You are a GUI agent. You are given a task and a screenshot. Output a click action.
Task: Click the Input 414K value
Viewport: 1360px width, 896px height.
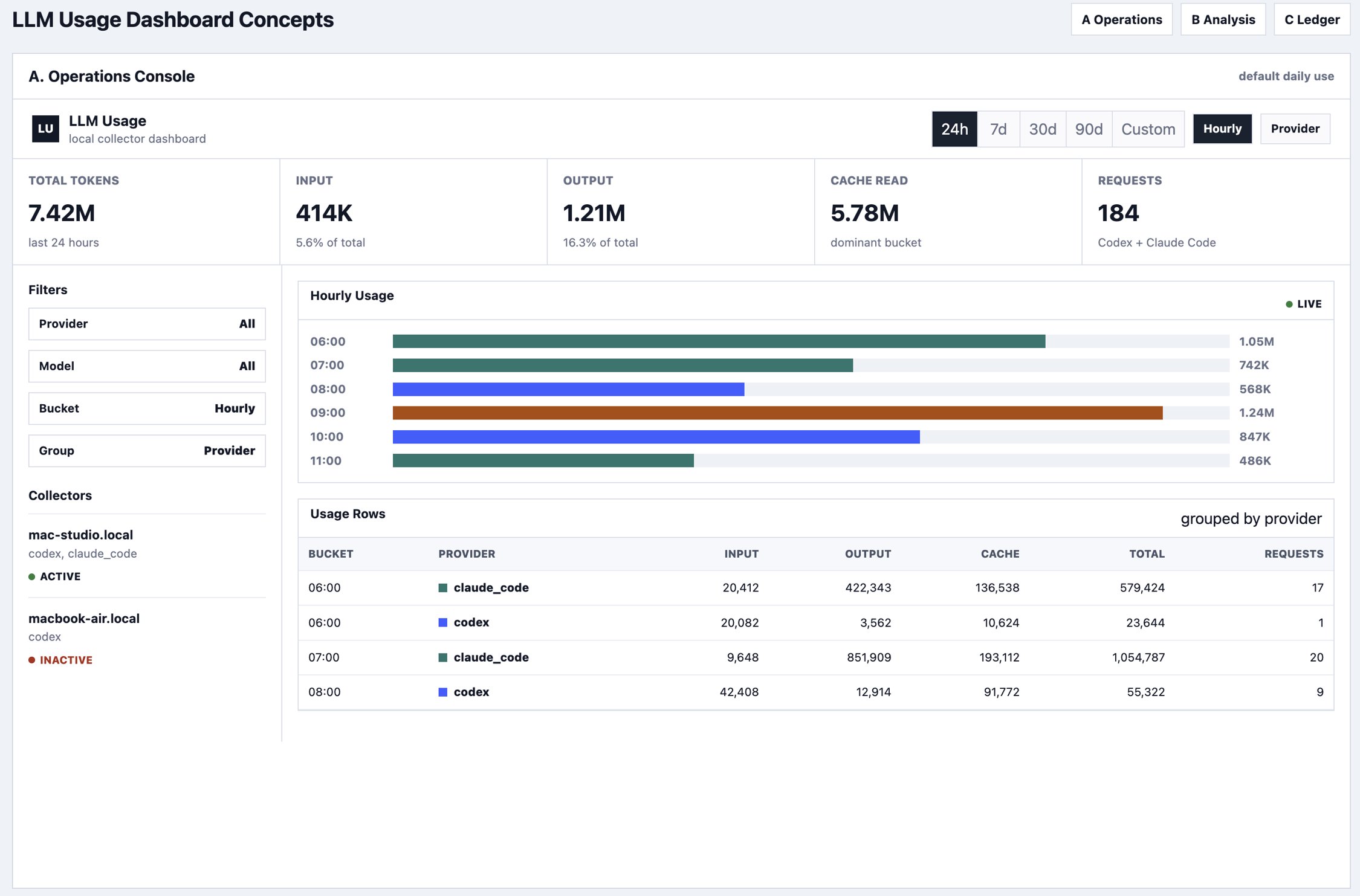coord(324,213)
